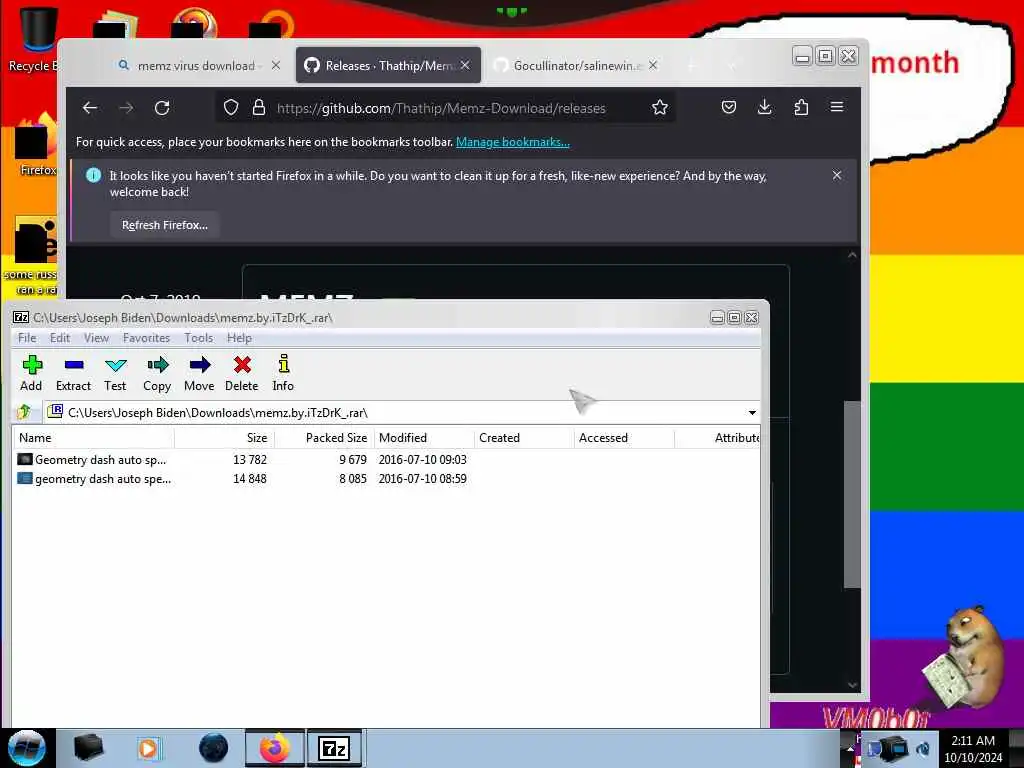Sort by the Packed Size column header

pos(325,438)
